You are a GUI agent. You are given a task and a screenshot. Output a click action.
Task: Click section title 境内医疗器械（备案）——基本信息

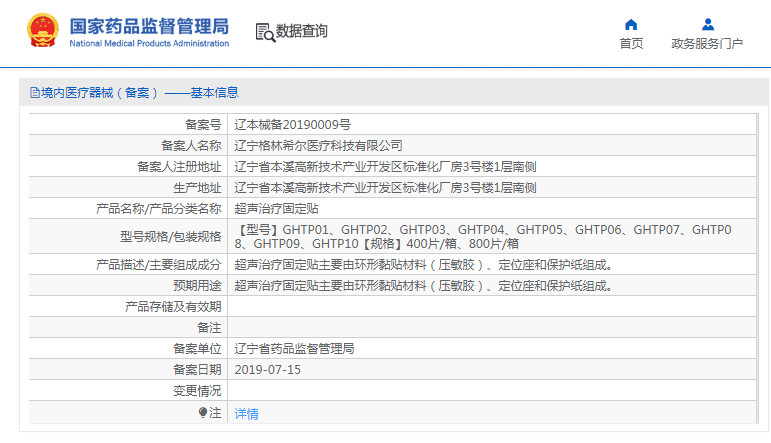coord(140,92)
